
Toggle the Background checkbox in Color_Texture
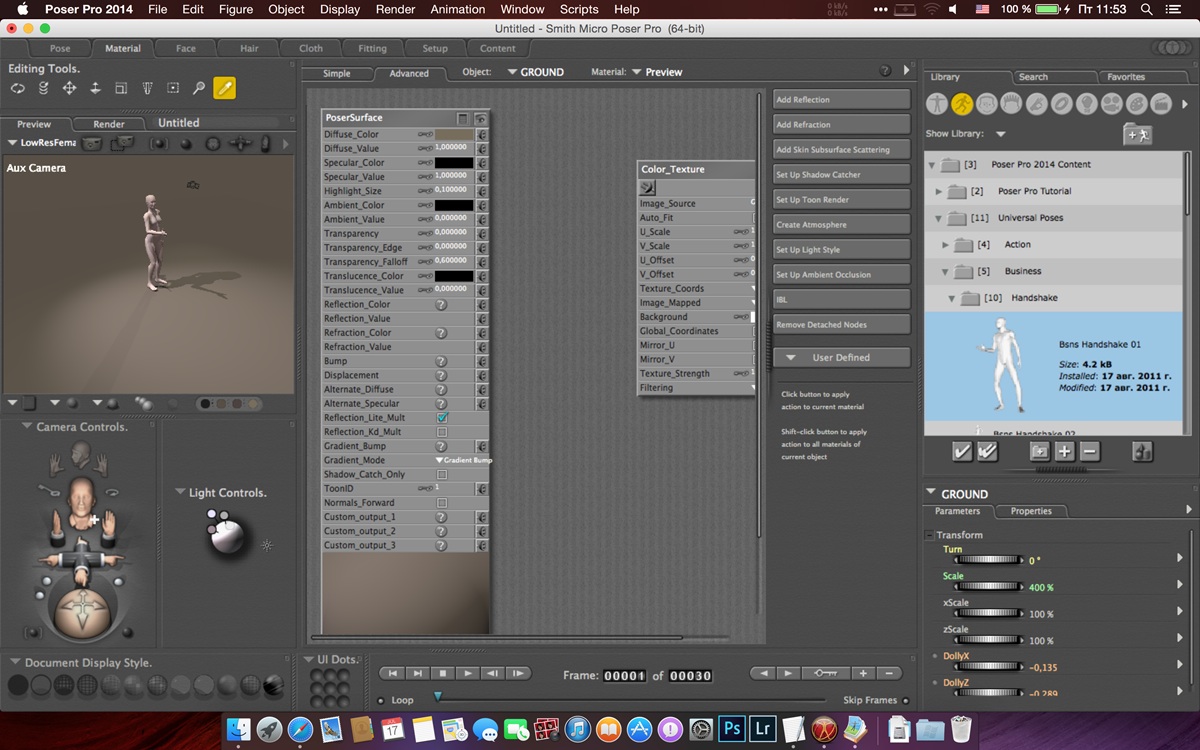click(753, 317)
